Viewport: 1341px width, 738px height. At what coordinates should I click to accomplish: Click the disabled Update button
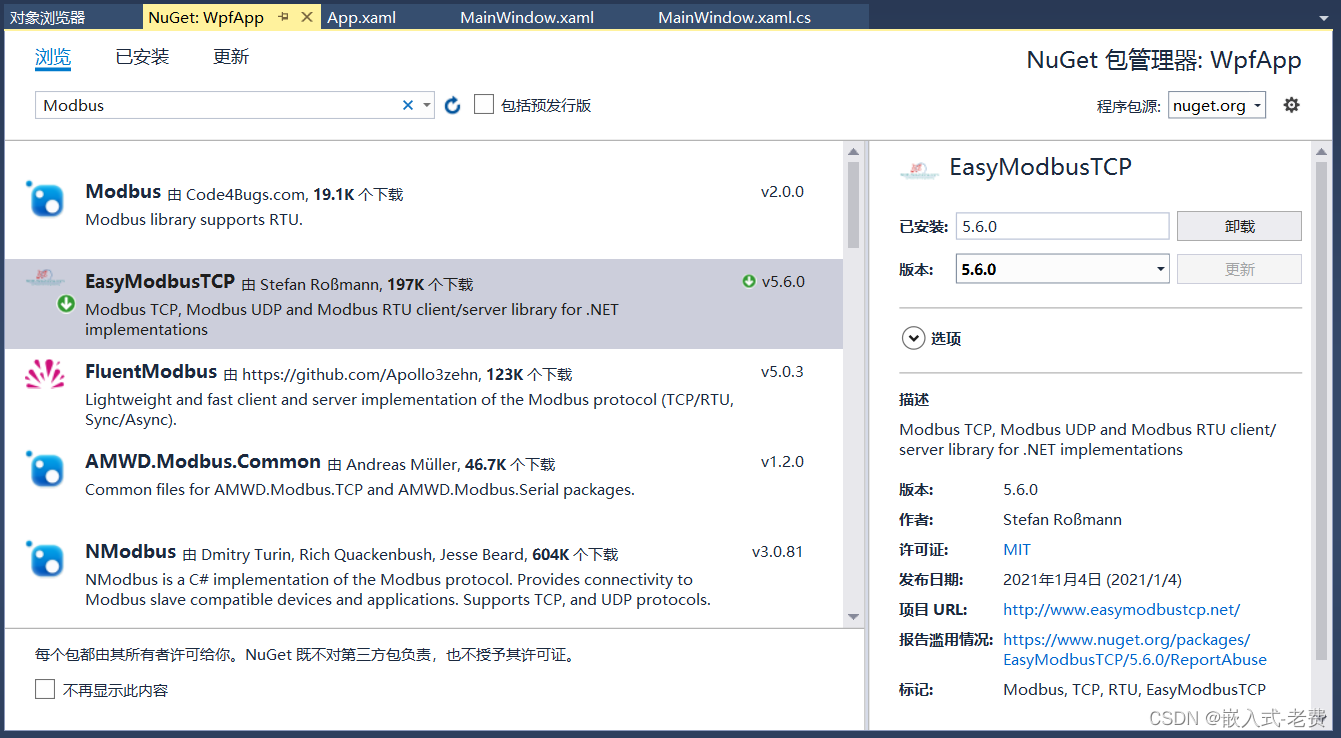point(1239,269)
